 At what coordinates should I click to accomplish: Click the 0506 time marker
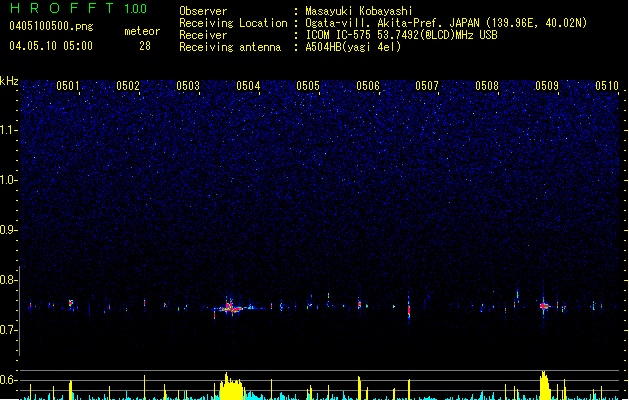coord(368,86)
